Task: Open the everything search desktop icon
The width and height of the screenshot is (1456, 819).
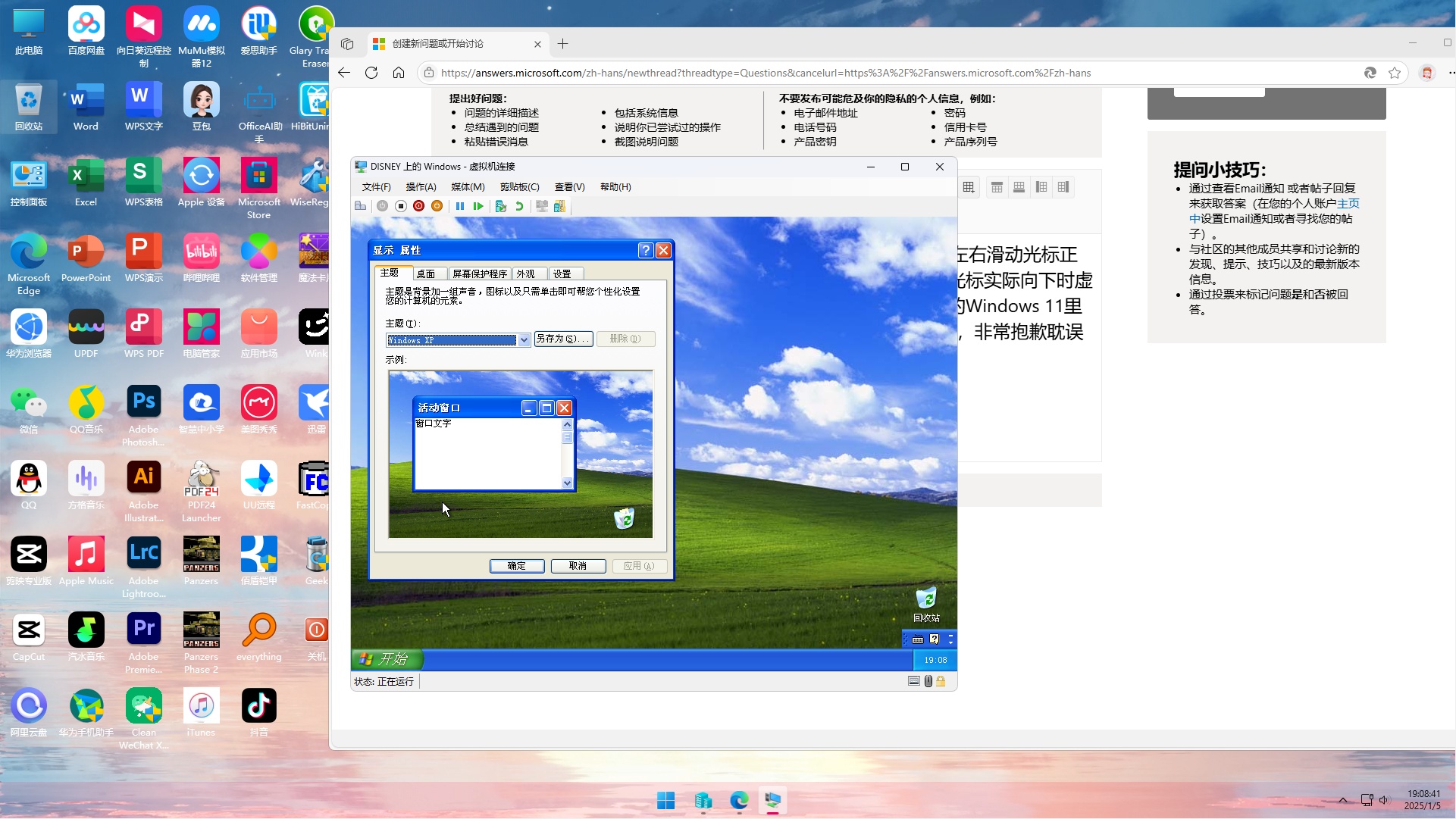Action: click(259, 638)
